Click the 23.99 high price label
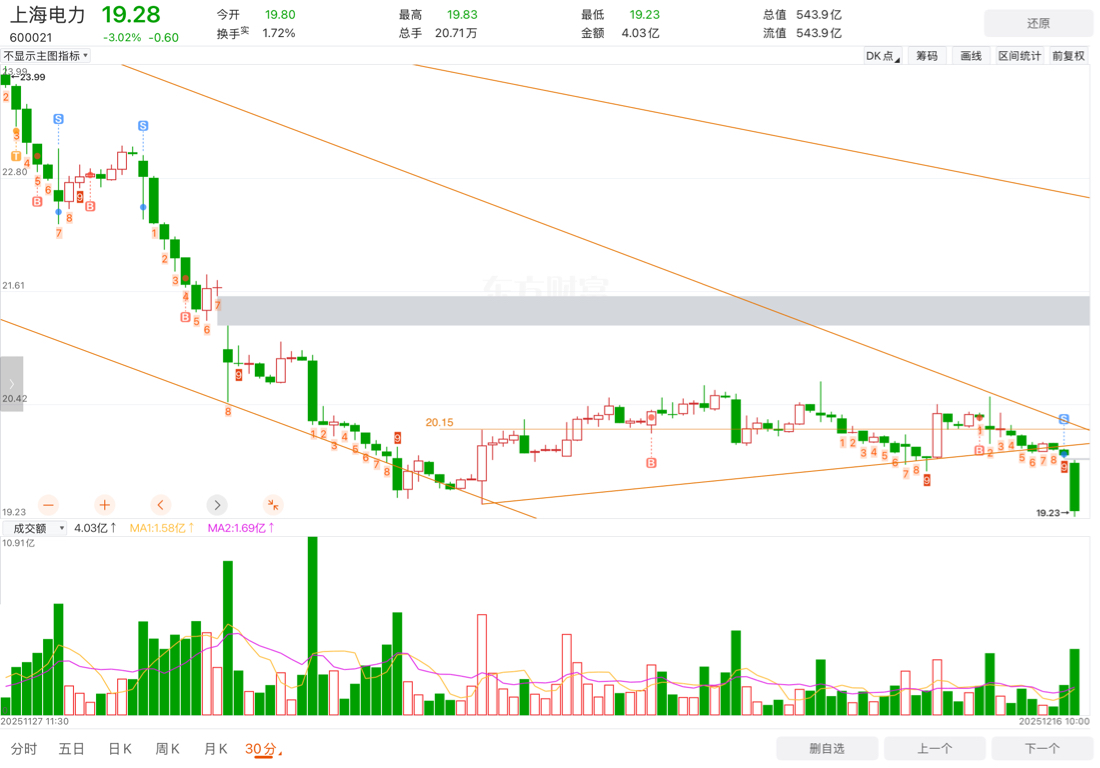Viewport: 1100px width, 768px height. point(32,77)
